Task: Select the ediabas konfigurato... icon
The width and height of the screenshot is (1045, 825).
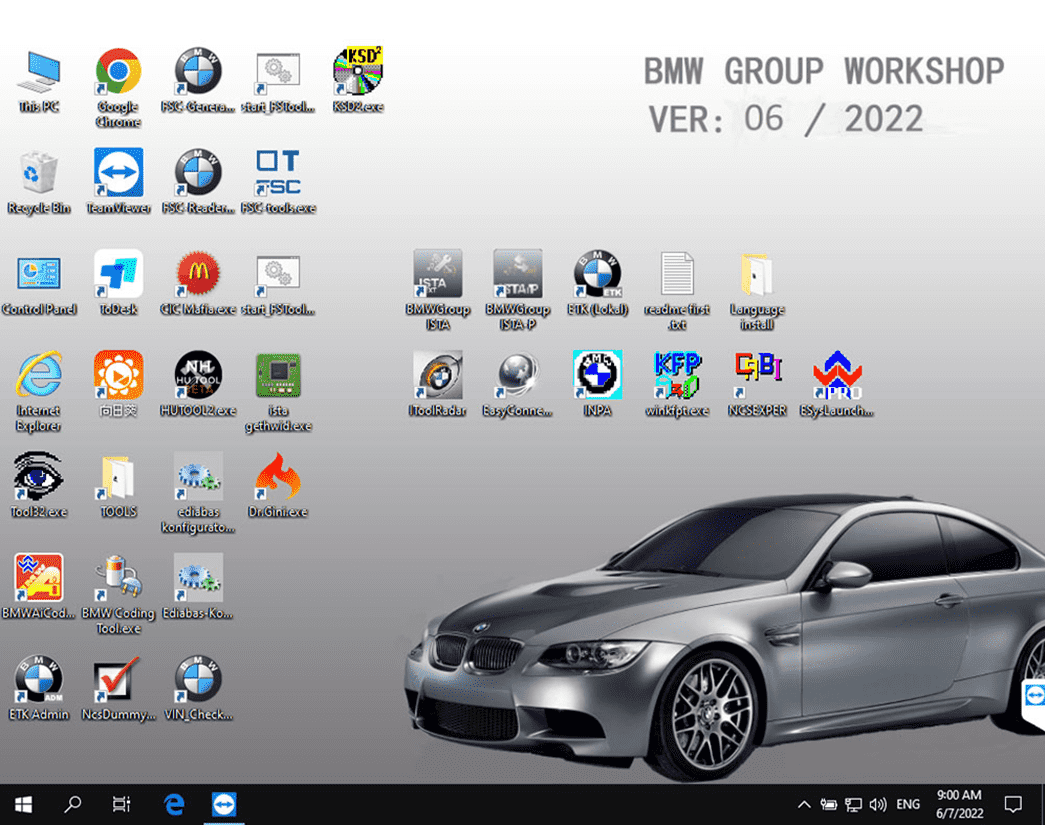Action: click(198, 492)
